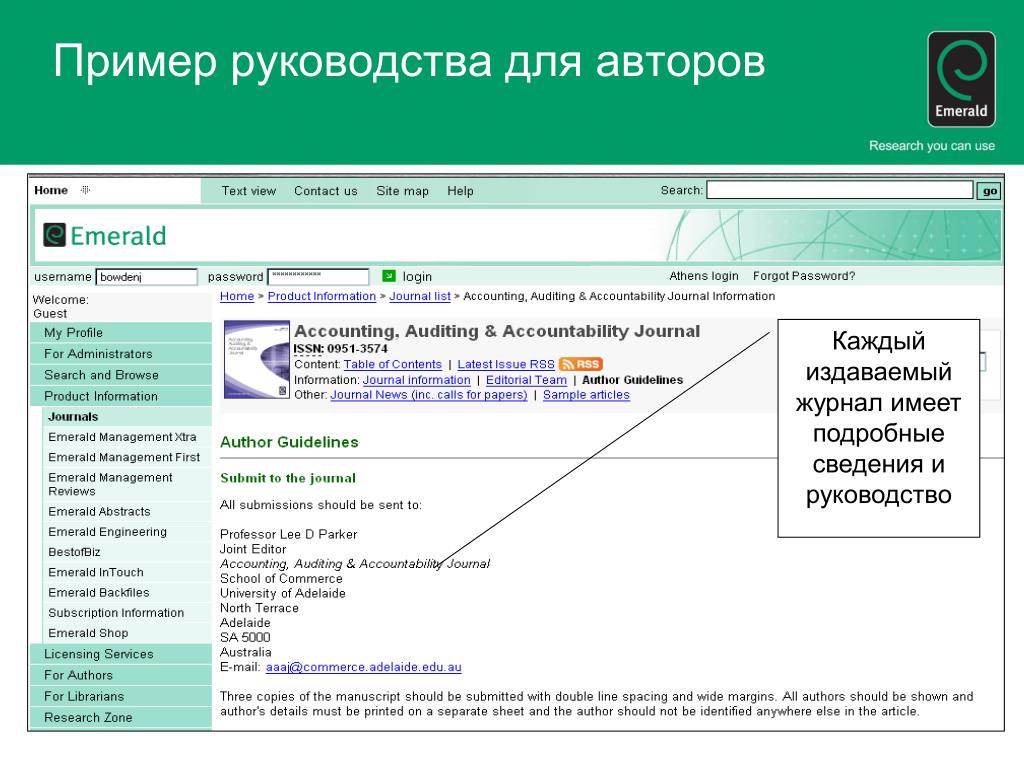1024x768 pixels.
Task: Click the green login arrow icon
Action: pos(389,276)
